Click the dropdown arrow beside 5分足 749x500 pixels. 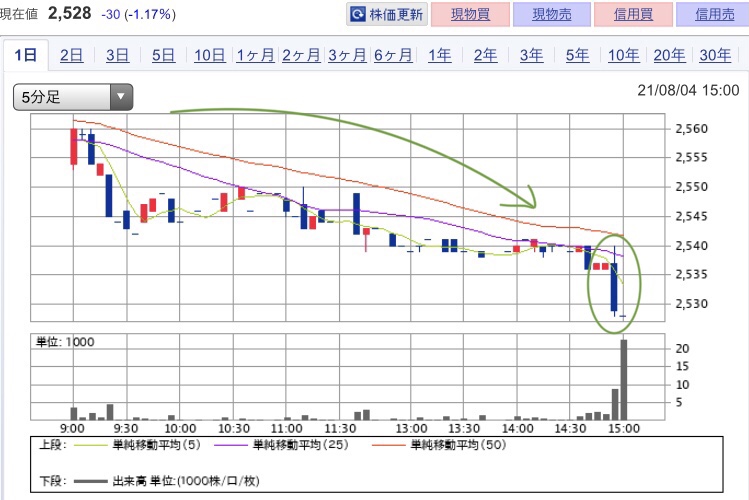pyautogui.click(x=121, y=97)
